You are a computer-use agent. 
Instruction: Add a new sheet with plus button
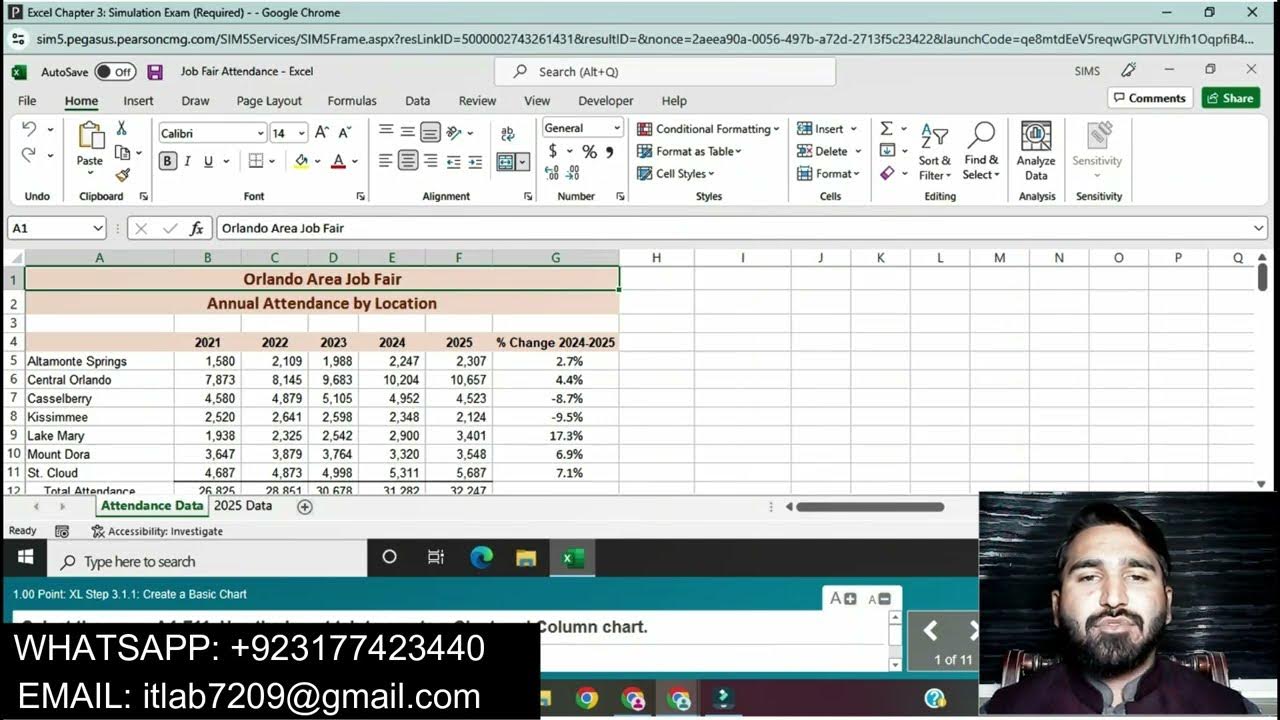[x=305, y=507]
